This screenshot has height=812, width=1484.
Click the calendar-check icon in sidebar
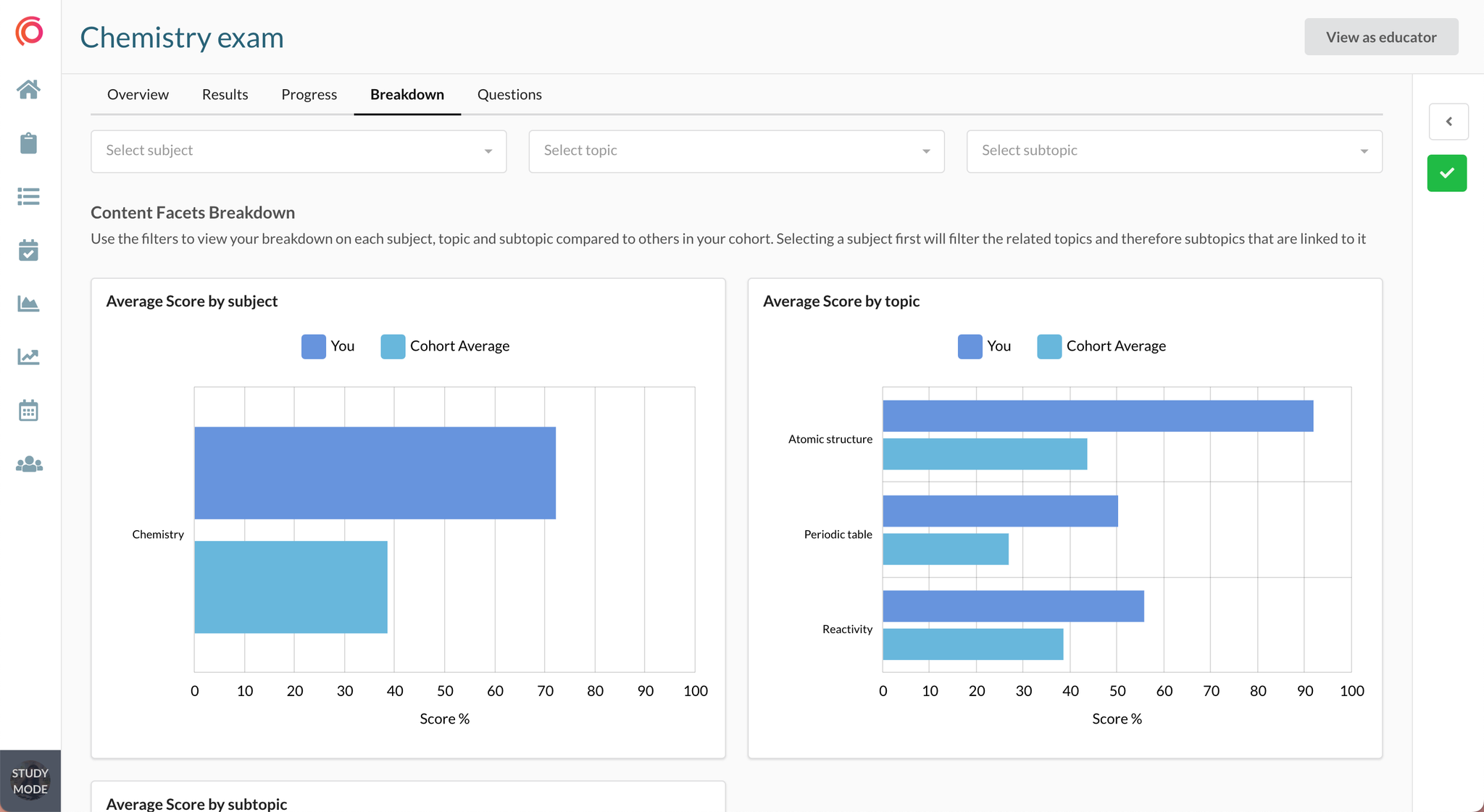point(28,250)
